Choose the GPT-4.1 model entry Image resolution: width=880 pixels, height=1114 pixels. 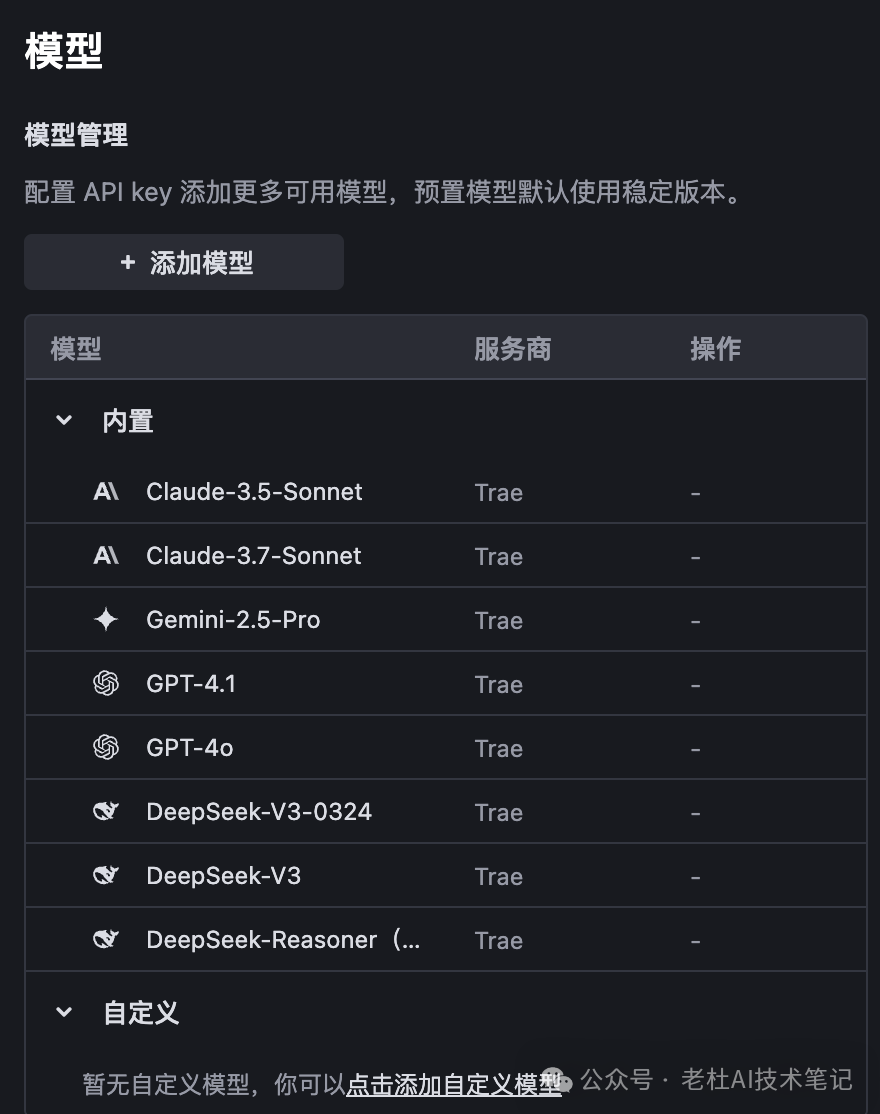(191, 684)
